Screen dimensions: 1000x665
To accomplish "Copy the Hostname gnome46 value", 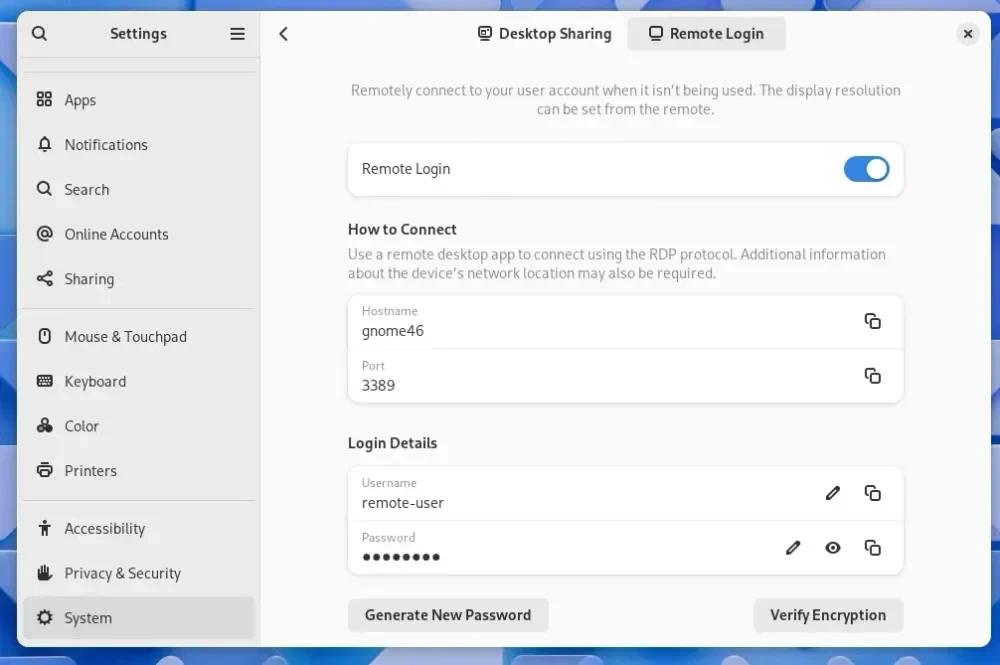I will (872, 321).
